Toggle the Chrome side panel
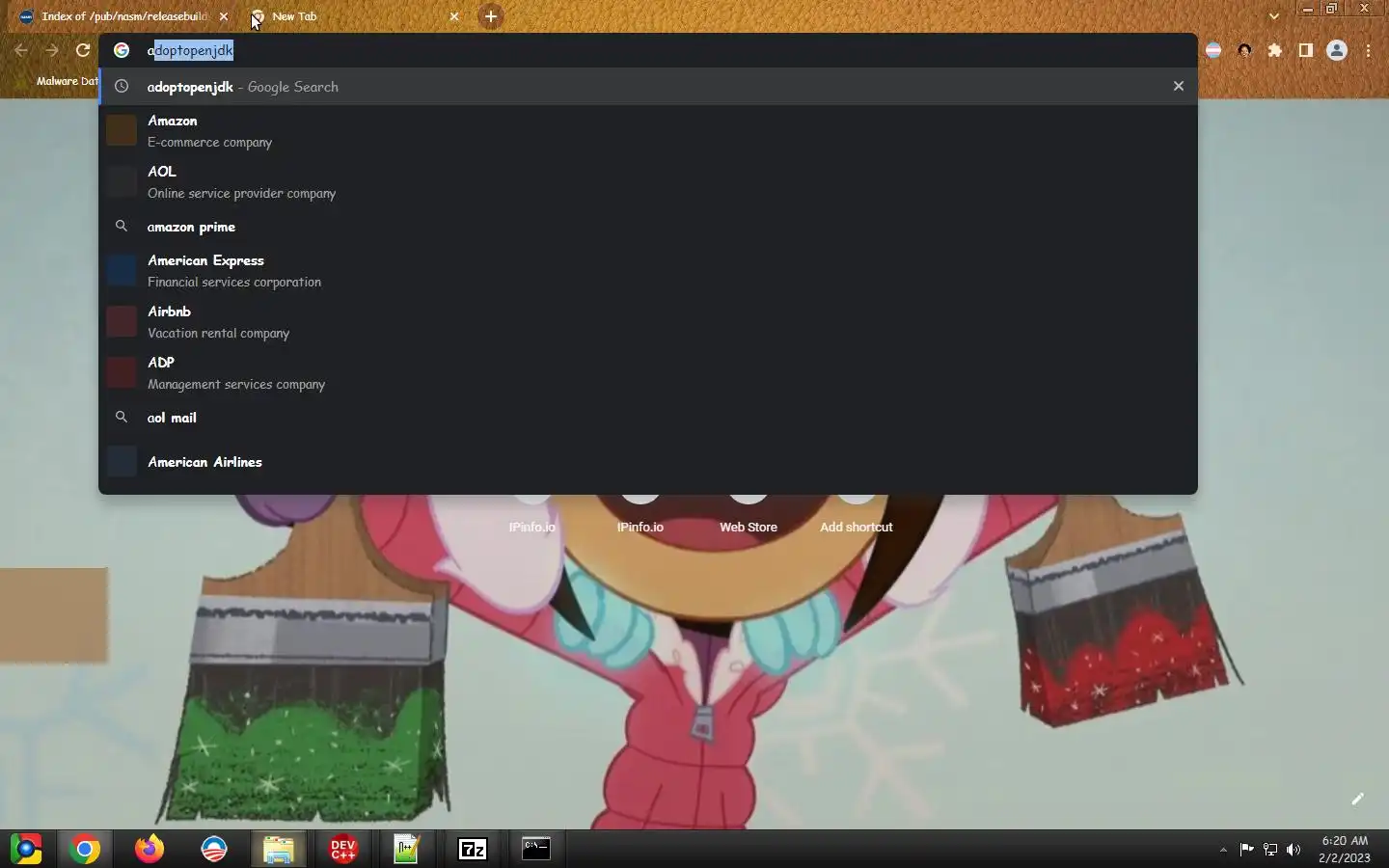The image size is (1389, 868). tap(1306, 50)
